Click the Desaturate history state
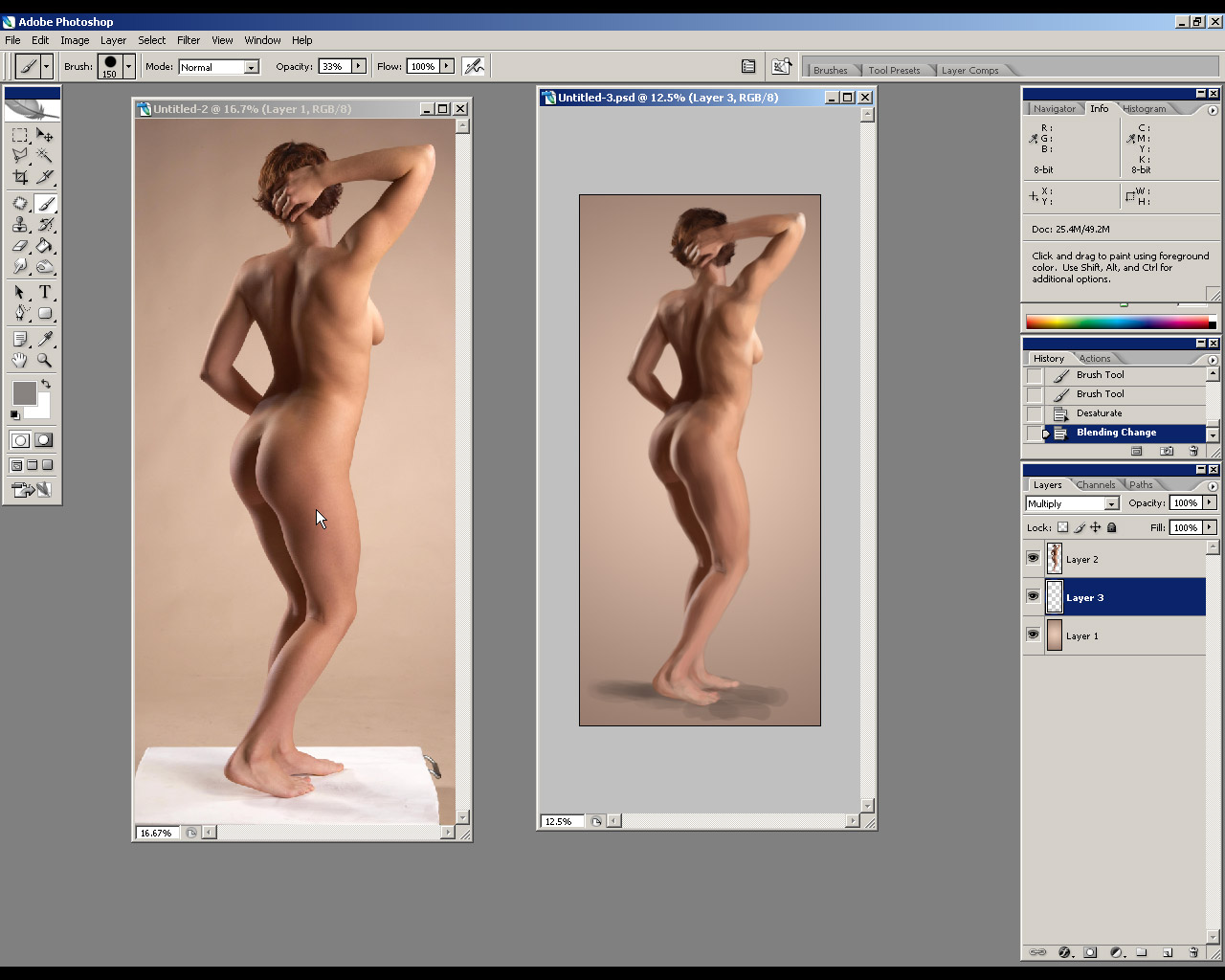 [1099, 413]
